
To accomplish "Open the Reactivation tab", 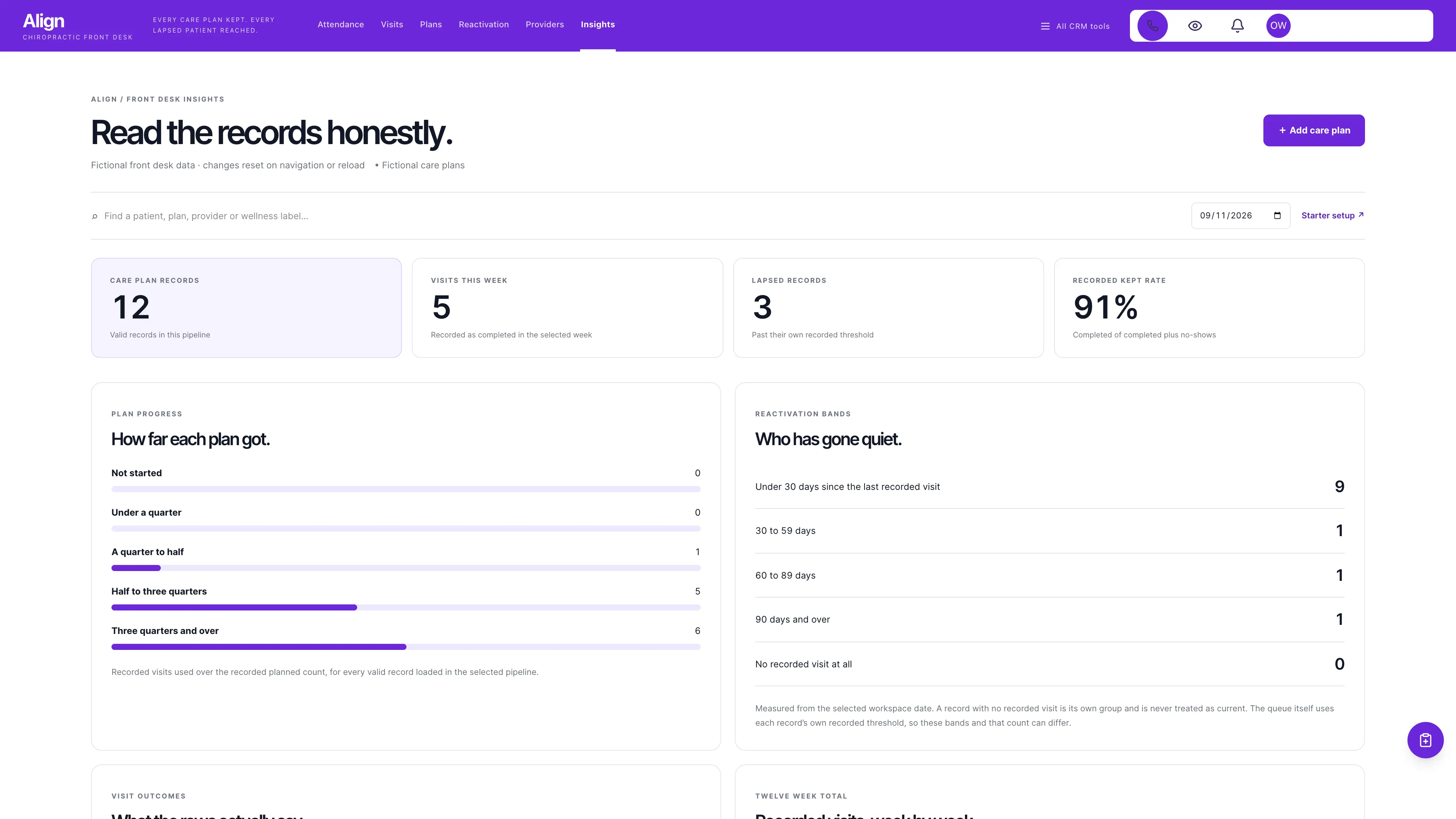I will click(x=483, y=24).
